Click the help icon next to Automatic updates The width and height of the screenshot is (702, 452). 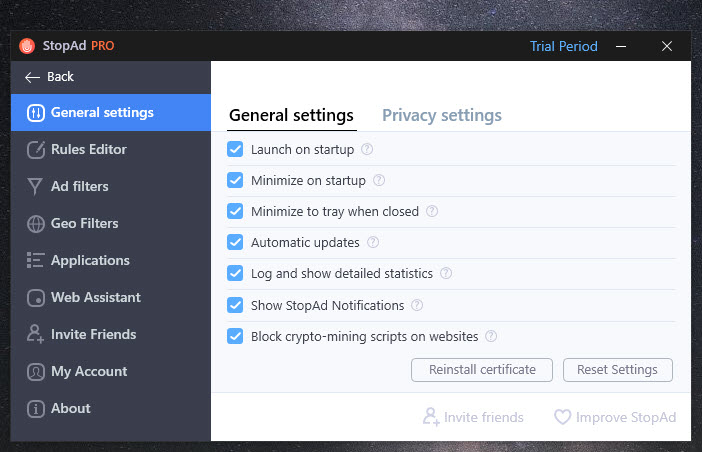tap(373, 242)
